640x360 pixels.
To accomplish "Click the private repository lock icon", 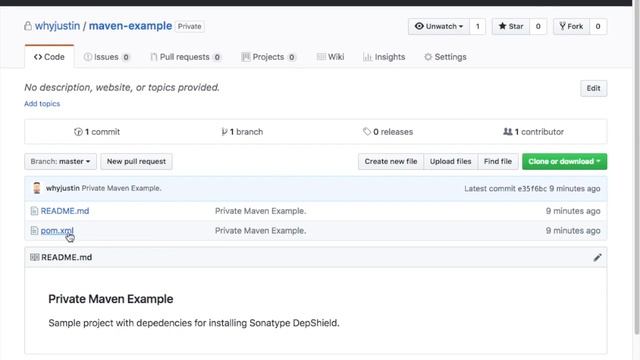I will point(27,26).
